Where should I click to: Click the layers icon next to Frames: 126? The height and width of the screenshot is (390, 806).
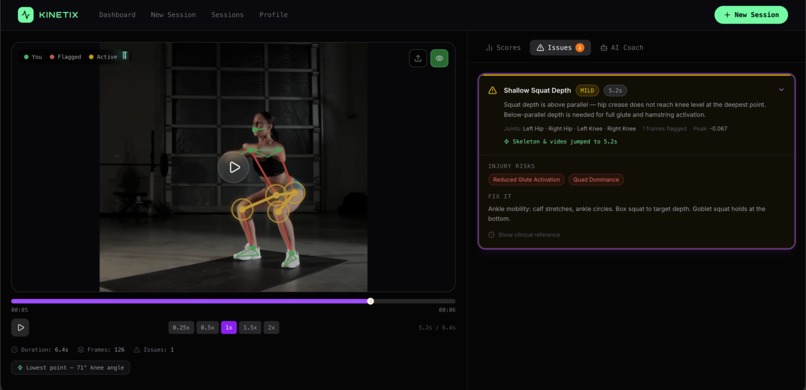[81, 349]
